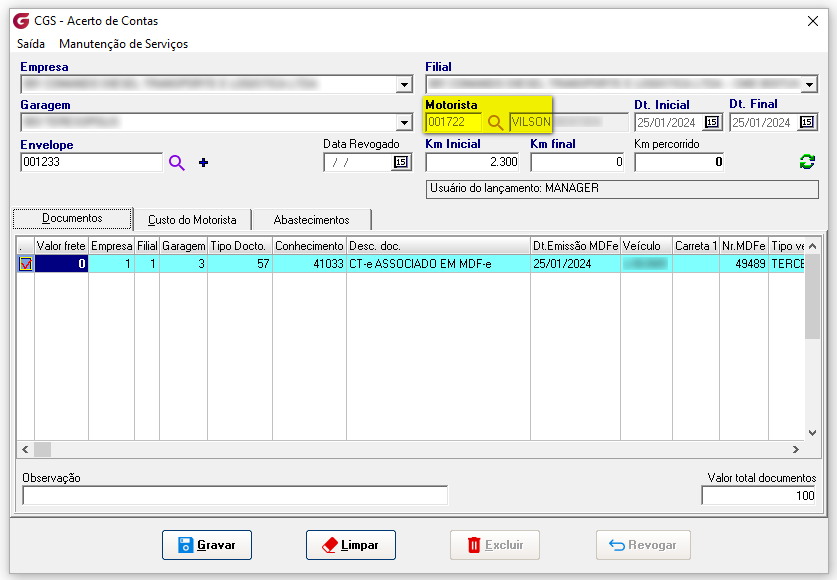The image size is (837, 580).
Task: Click the Km percorrido field
Action: tap(679, 162)
